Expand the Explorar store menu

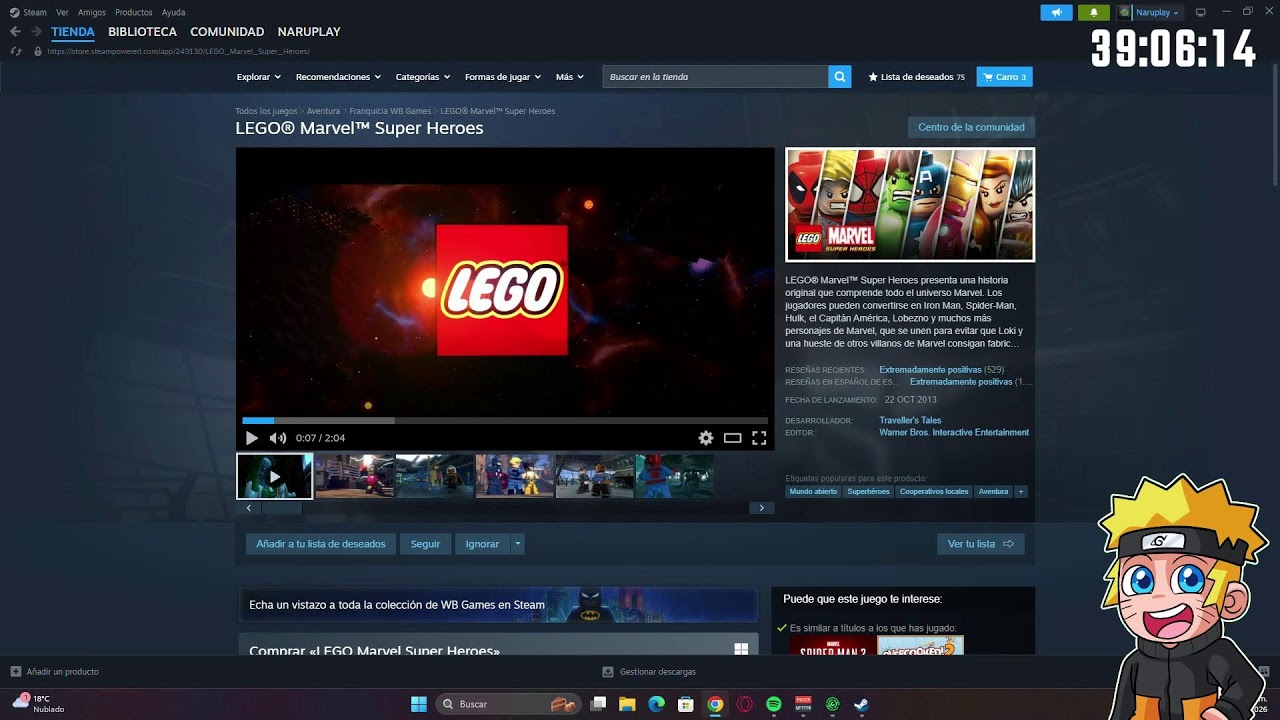pyautogui.click(x=258, y=77)
